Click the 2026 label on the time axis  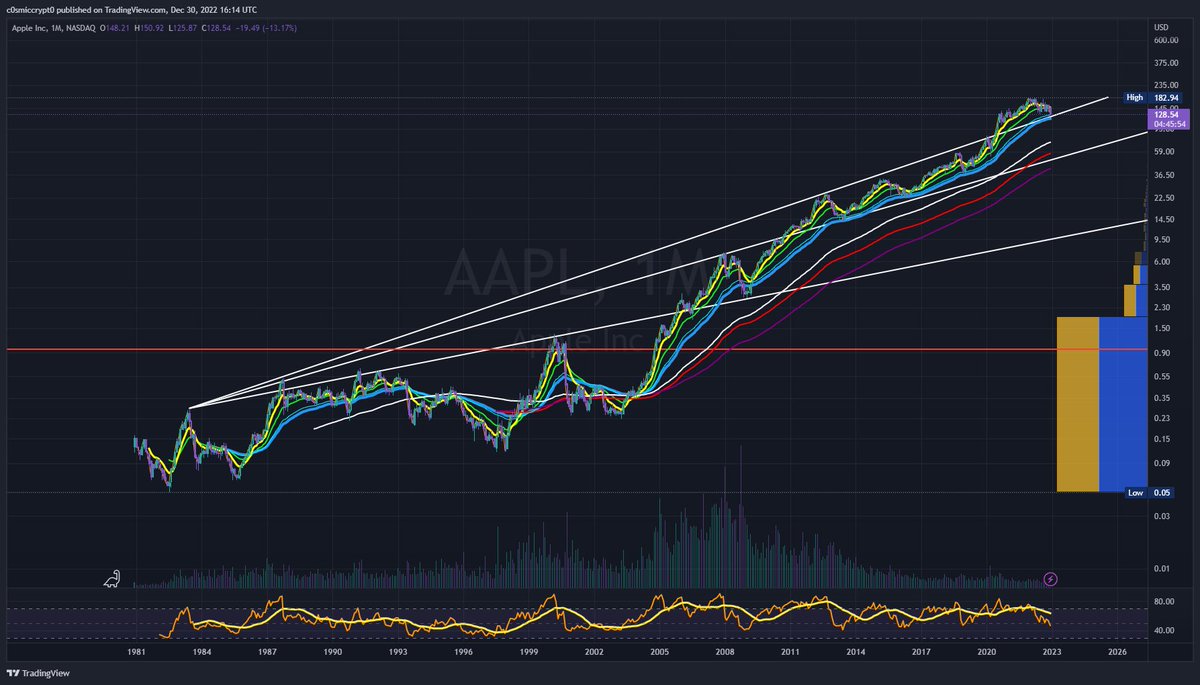1117,651
